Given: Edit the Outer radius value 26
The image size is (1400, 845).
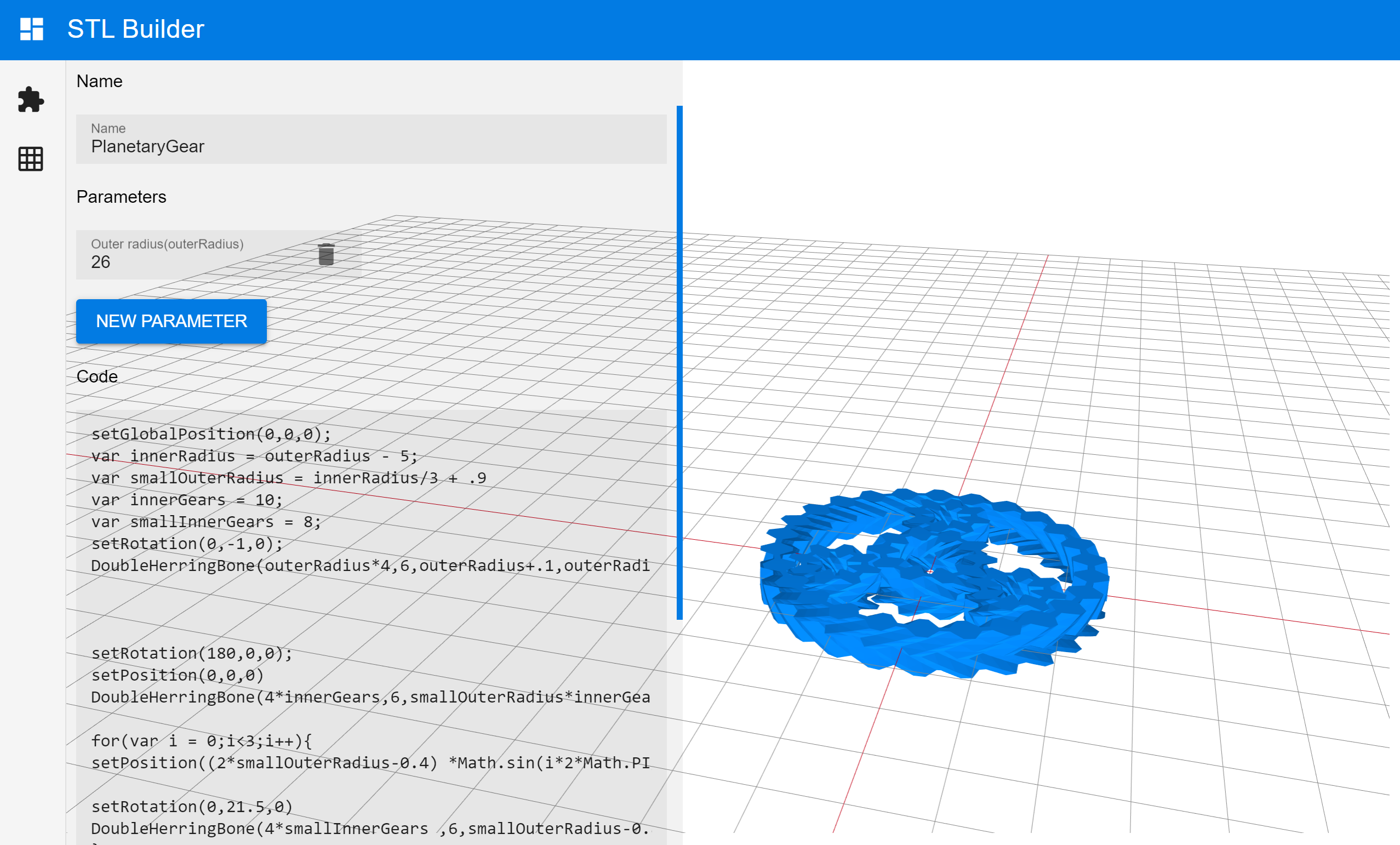Looking at the screenshot, I should pyautogui.click(x=219, y=255).
